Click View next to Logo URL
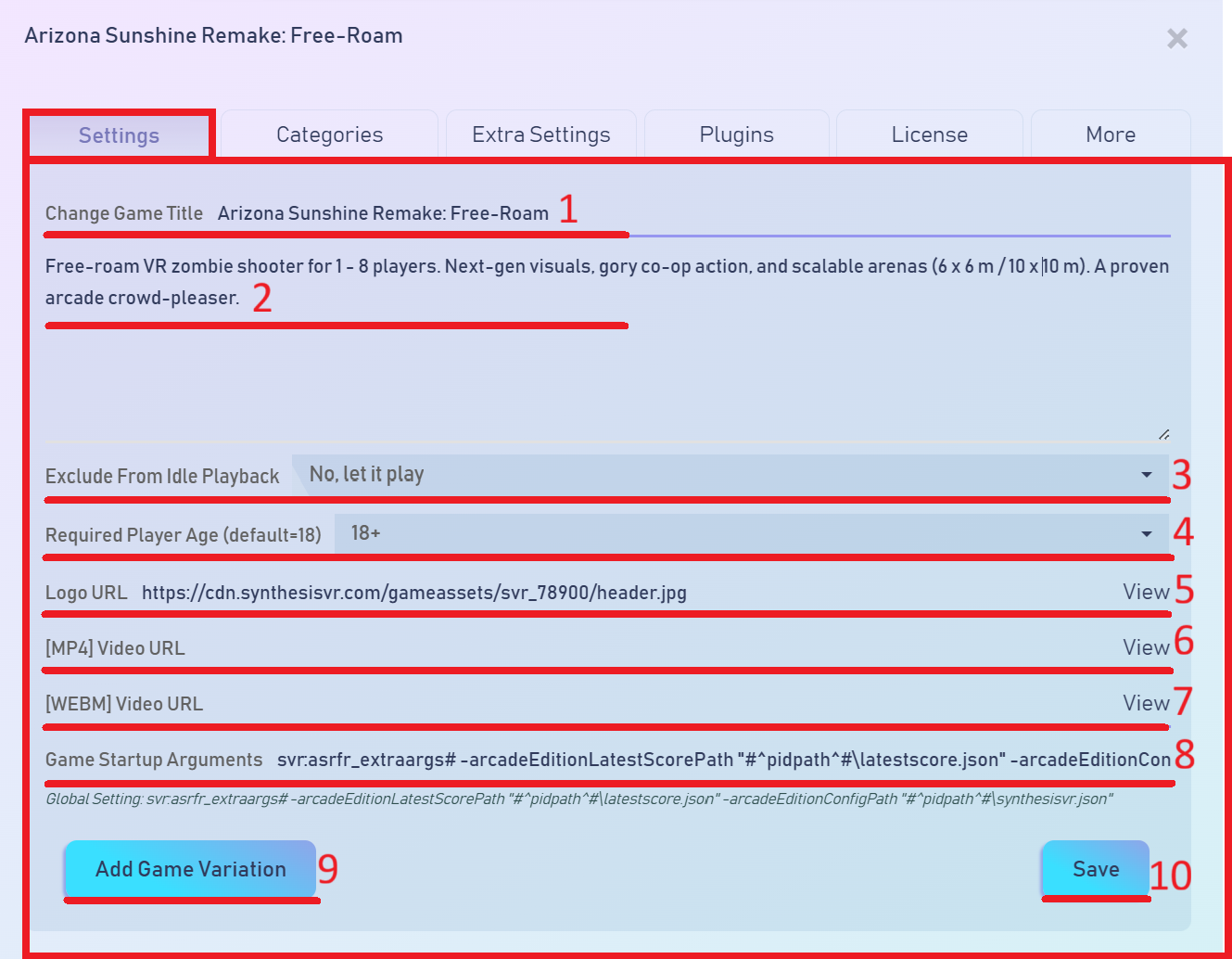 [1146, 592]
